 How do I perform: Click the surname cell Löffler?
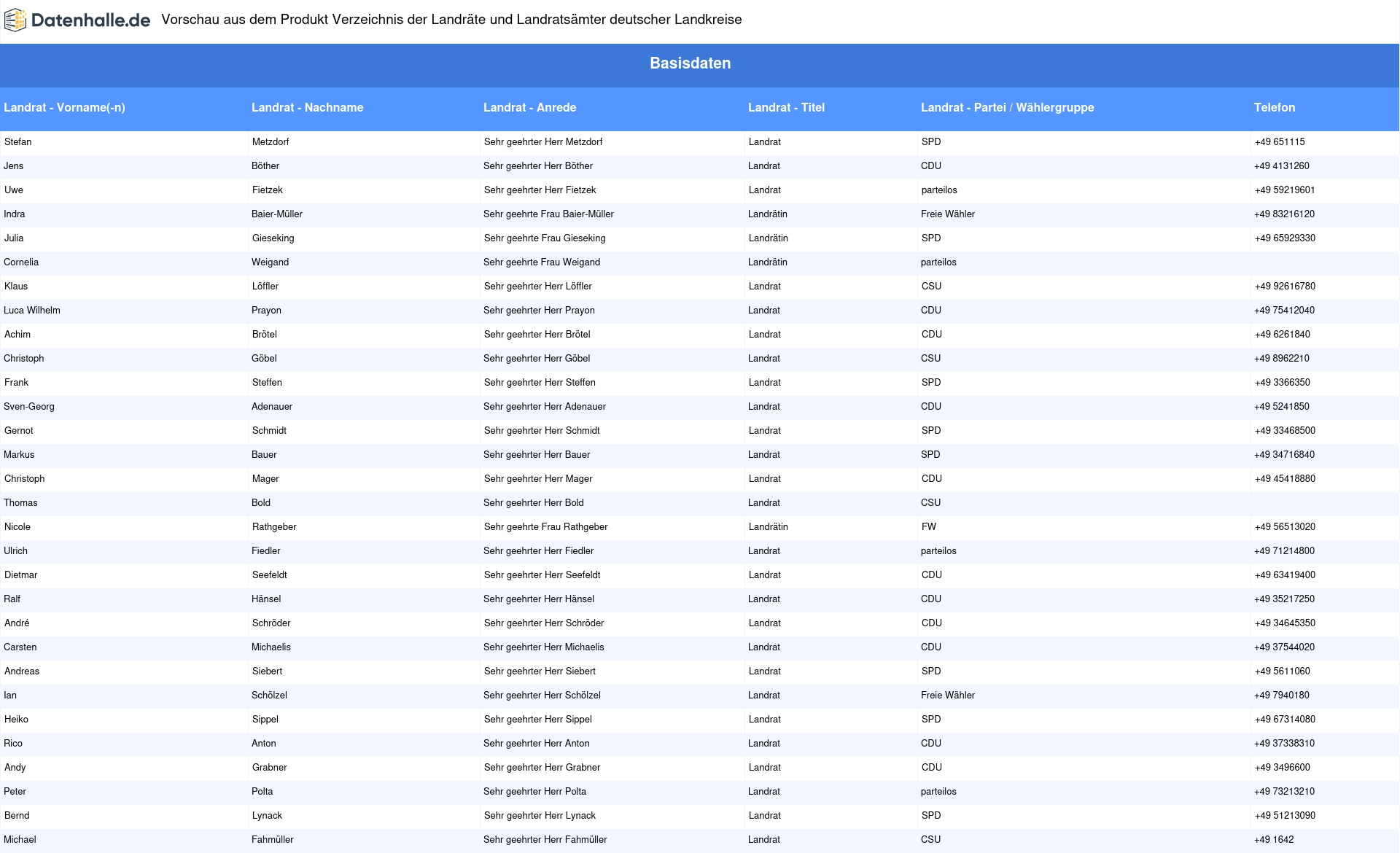pos(265,287)
